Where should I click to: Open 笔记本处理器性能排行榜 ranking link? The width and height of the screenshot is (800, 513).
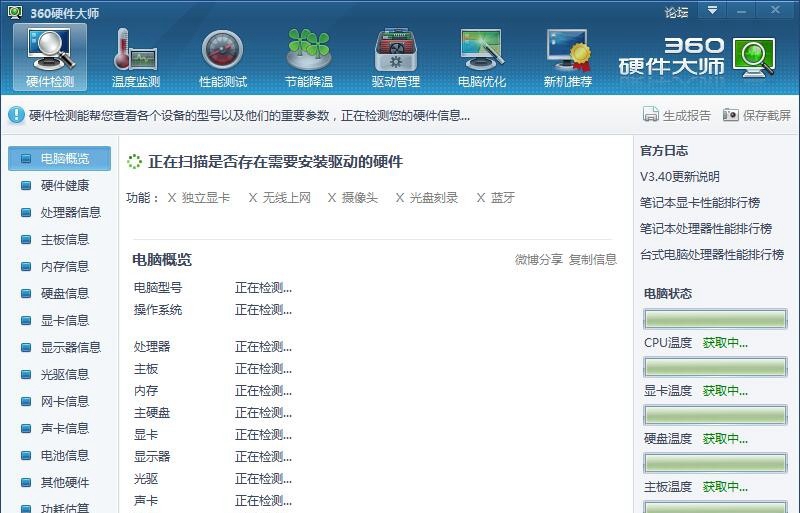point(706,229)
